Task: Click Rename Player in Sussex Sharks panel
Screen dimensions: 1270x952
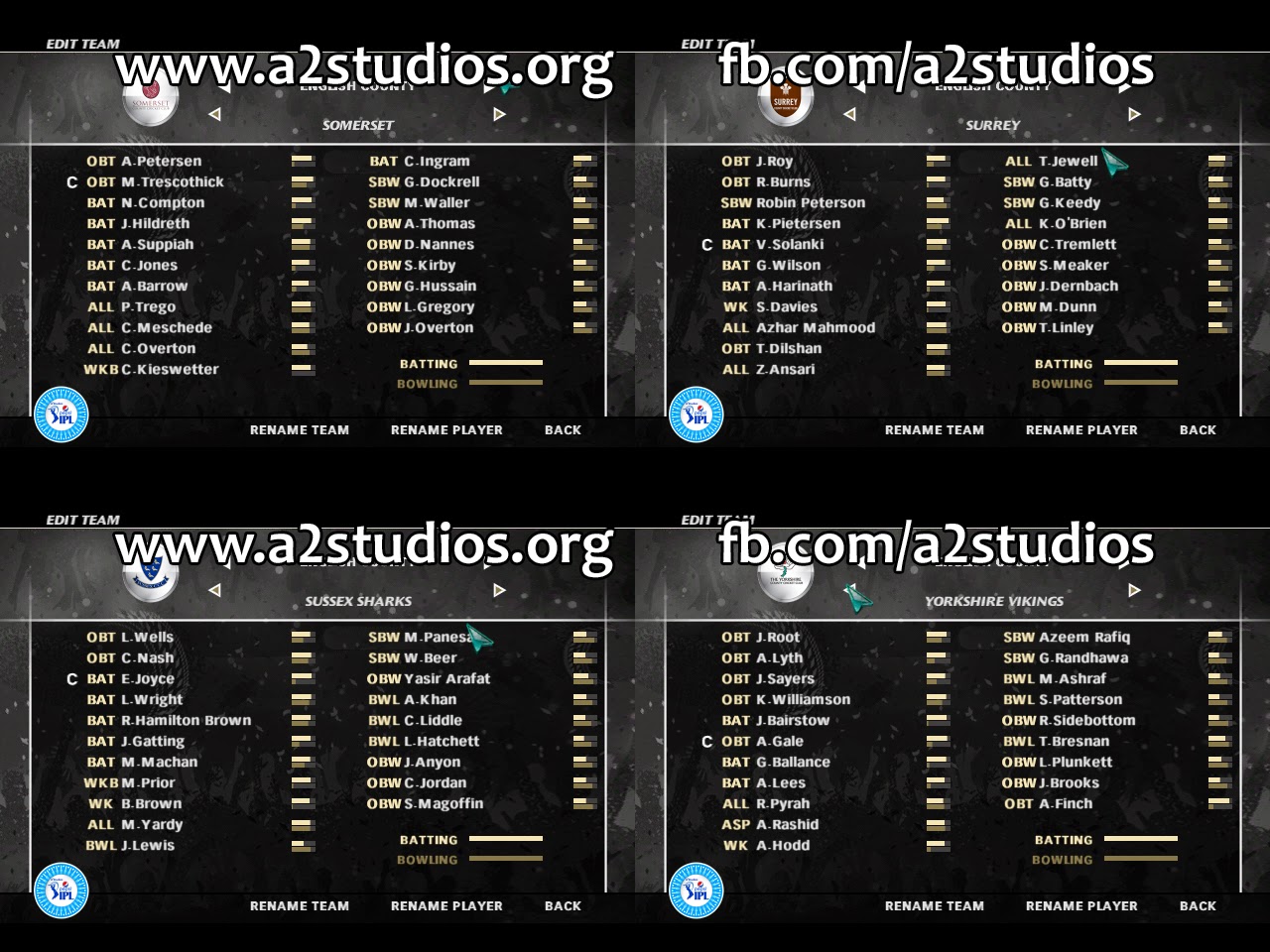Action: click(446, 905)
